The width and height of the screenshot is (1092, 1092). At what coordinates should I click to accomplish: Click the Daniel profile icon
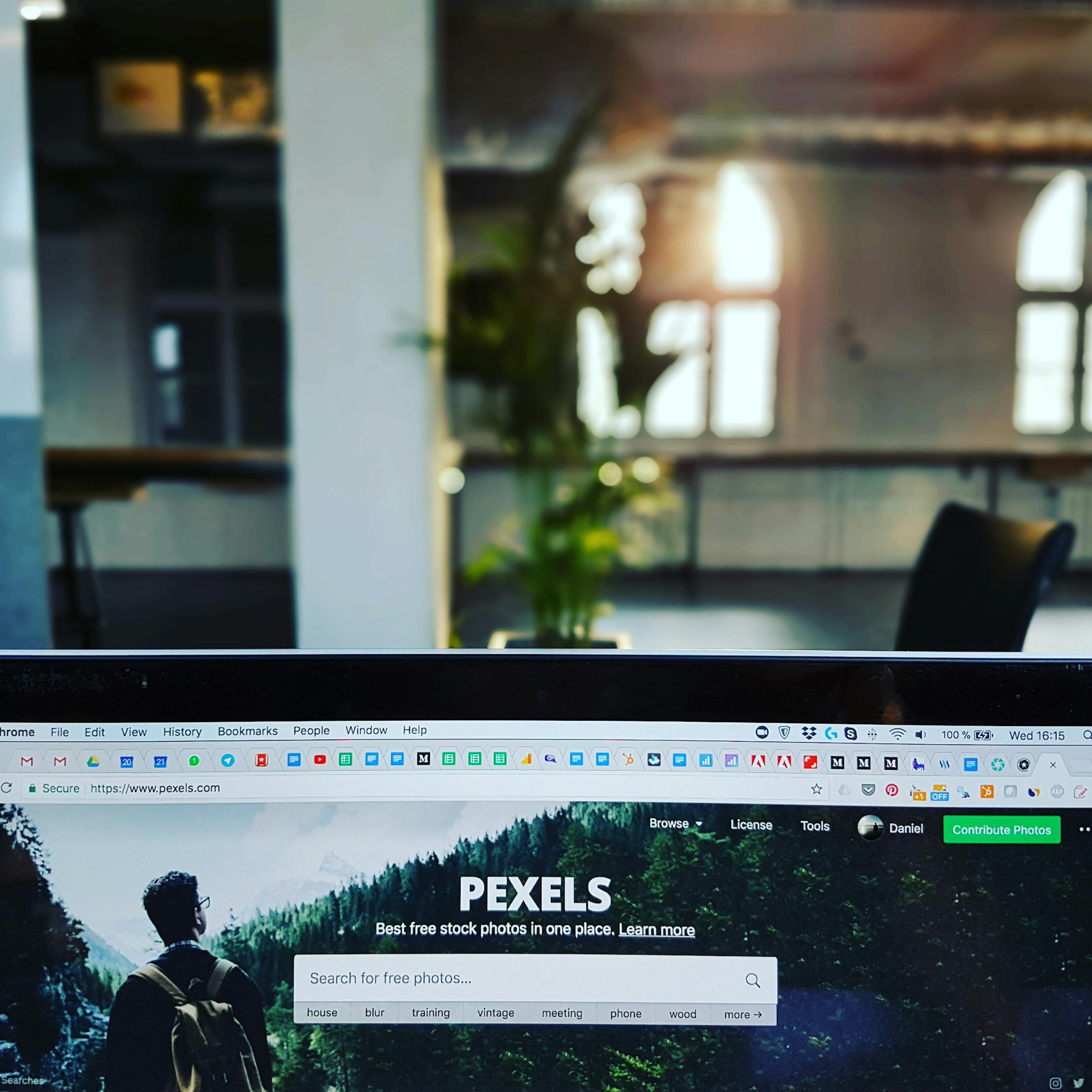(872, 830)
